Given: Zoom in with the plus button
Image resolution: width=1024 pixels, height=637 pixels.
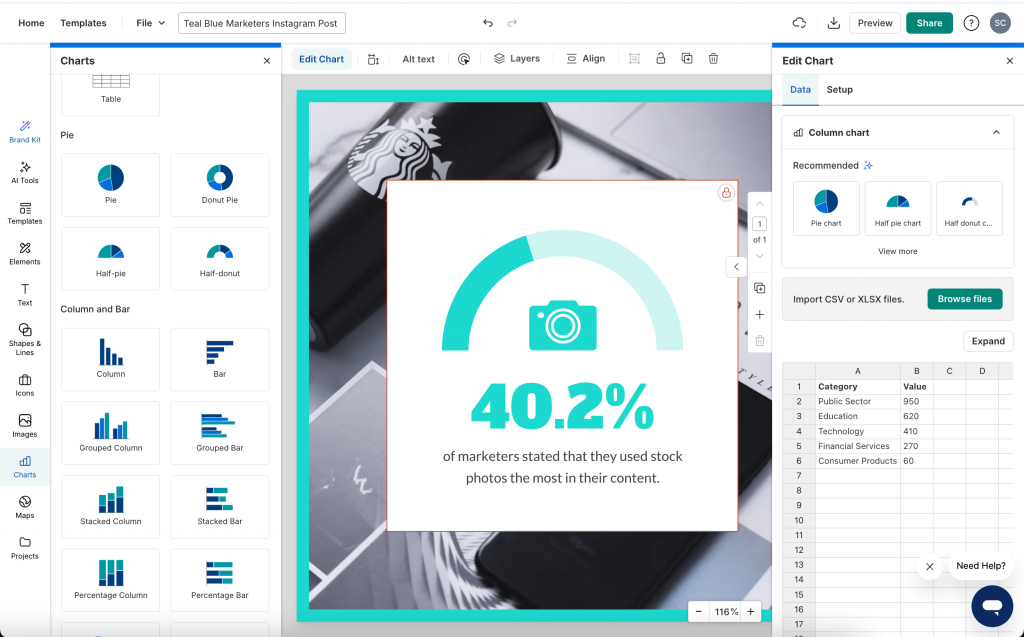Looking at the screenshot, I should [x=750, y=611].
